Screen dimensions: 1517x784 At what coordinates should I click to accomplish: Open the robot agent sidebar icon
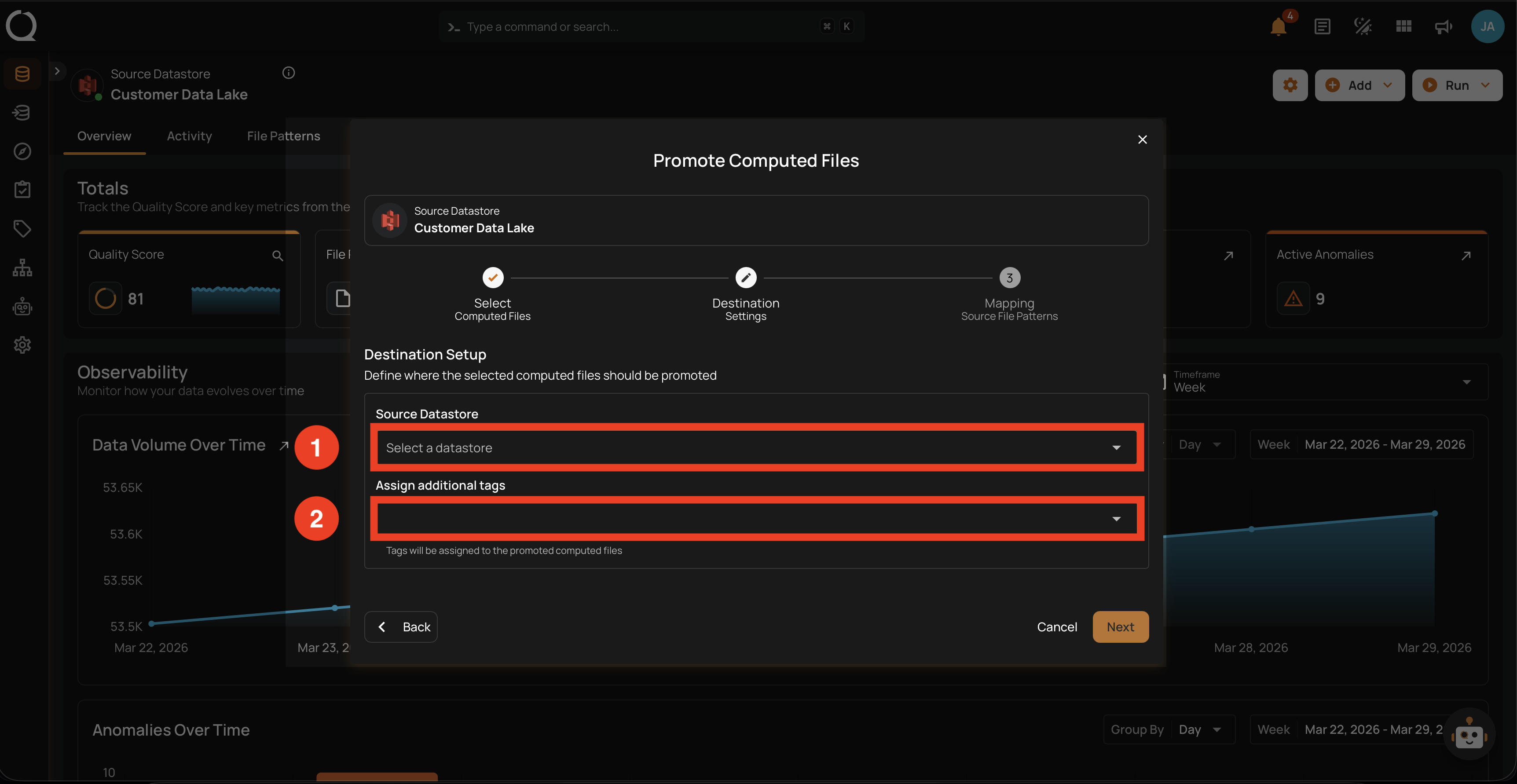coord(22,306)
